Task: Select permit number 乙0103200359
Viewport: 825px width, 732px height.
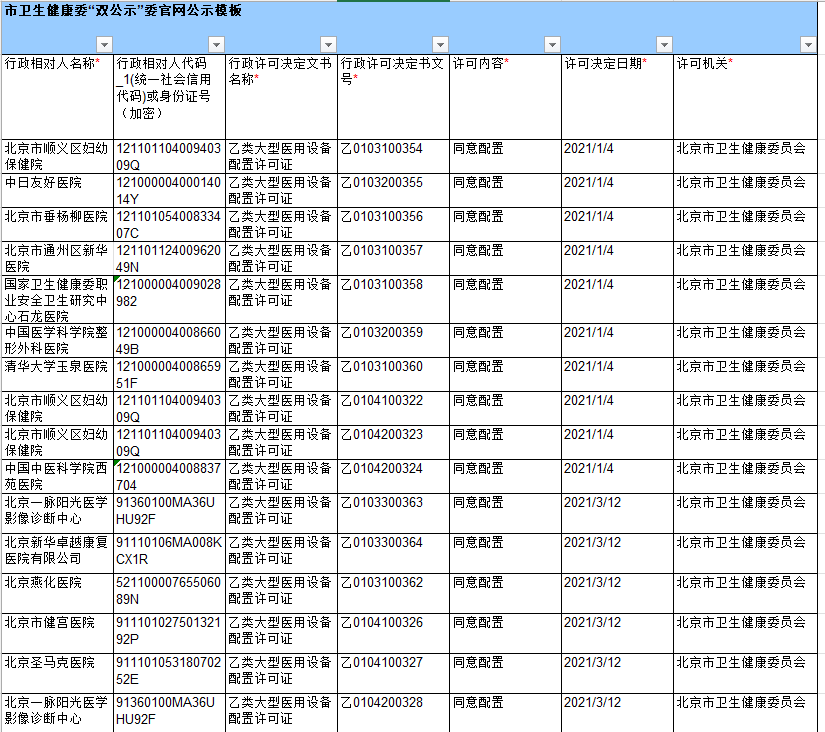Action: tap(394, 340)
